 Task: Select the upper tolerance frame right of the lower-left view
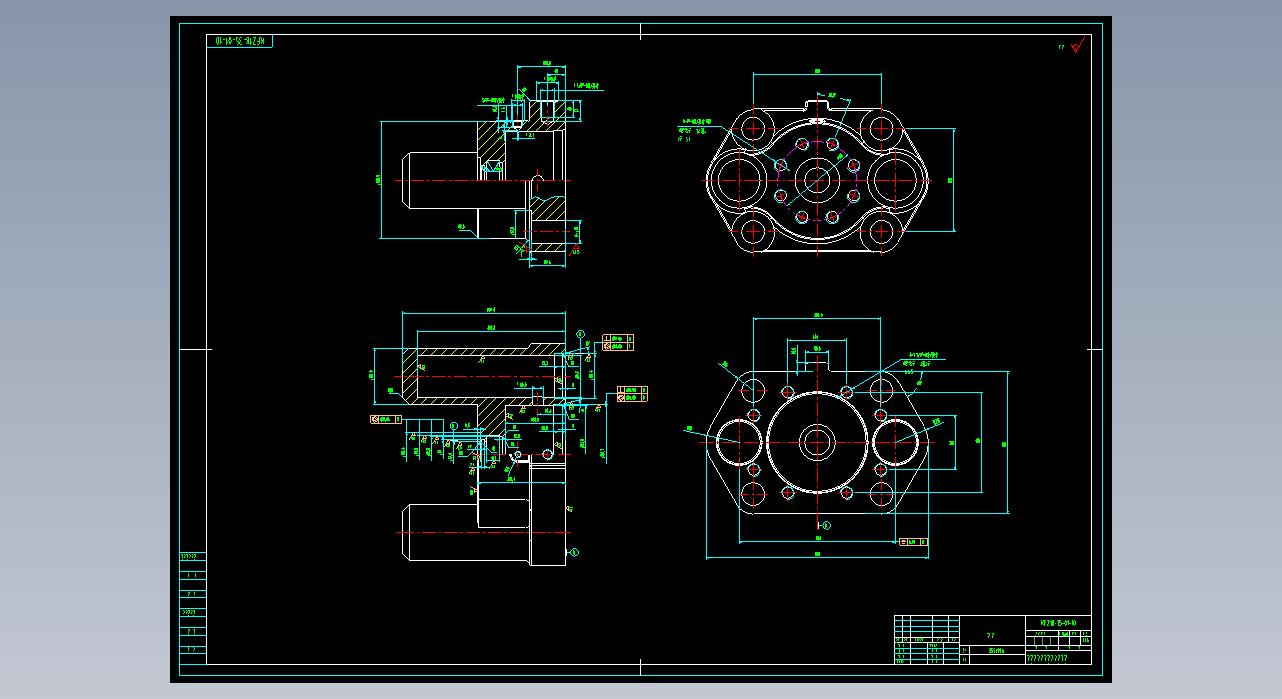click(619, 342)
